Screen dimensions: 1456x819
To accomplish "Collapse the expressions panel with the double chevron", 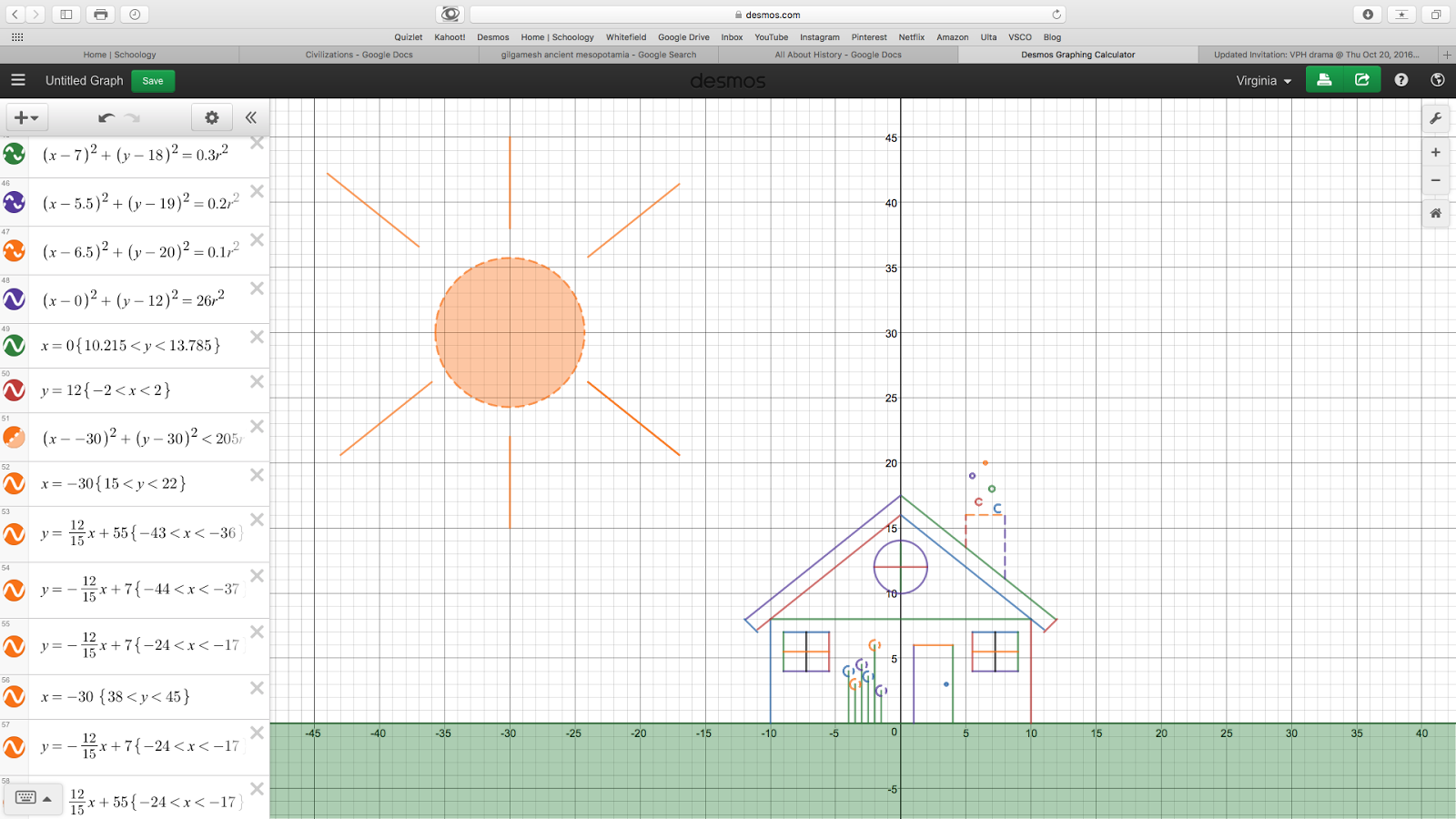I will pyautogui.click(x=251, y=117).
